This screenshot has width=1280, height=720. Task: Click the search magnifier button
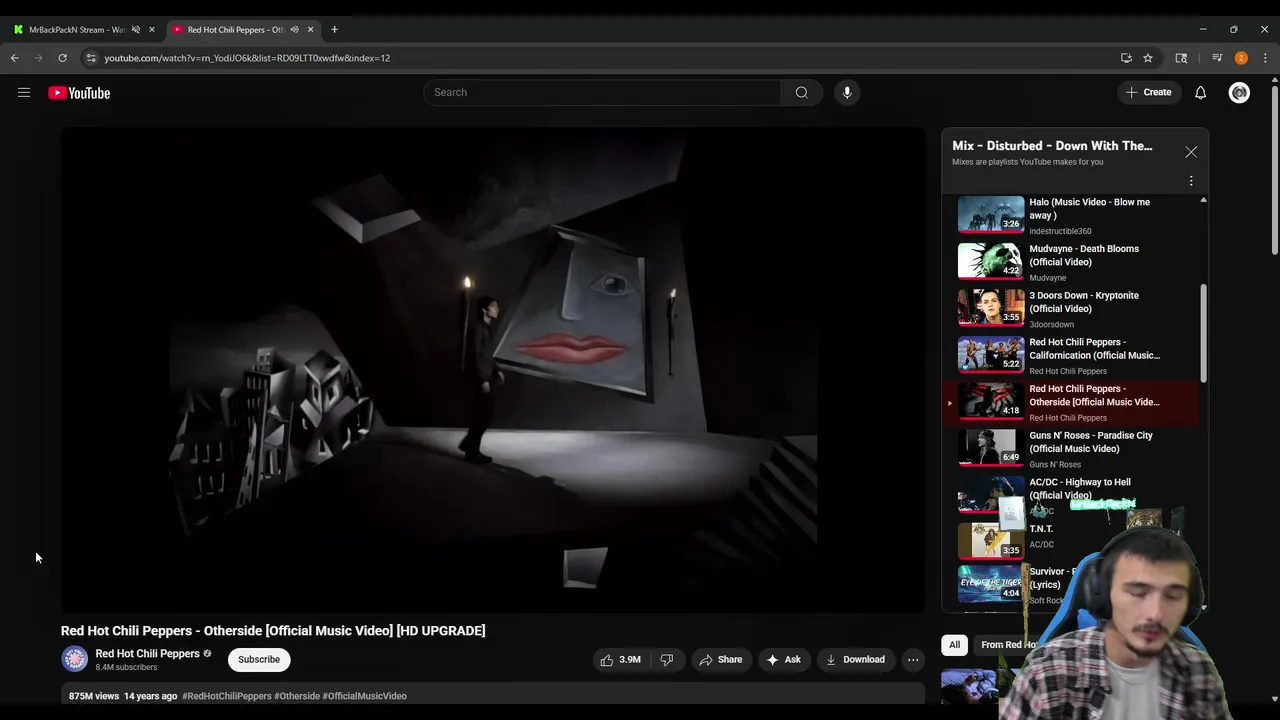coord(802,92)
